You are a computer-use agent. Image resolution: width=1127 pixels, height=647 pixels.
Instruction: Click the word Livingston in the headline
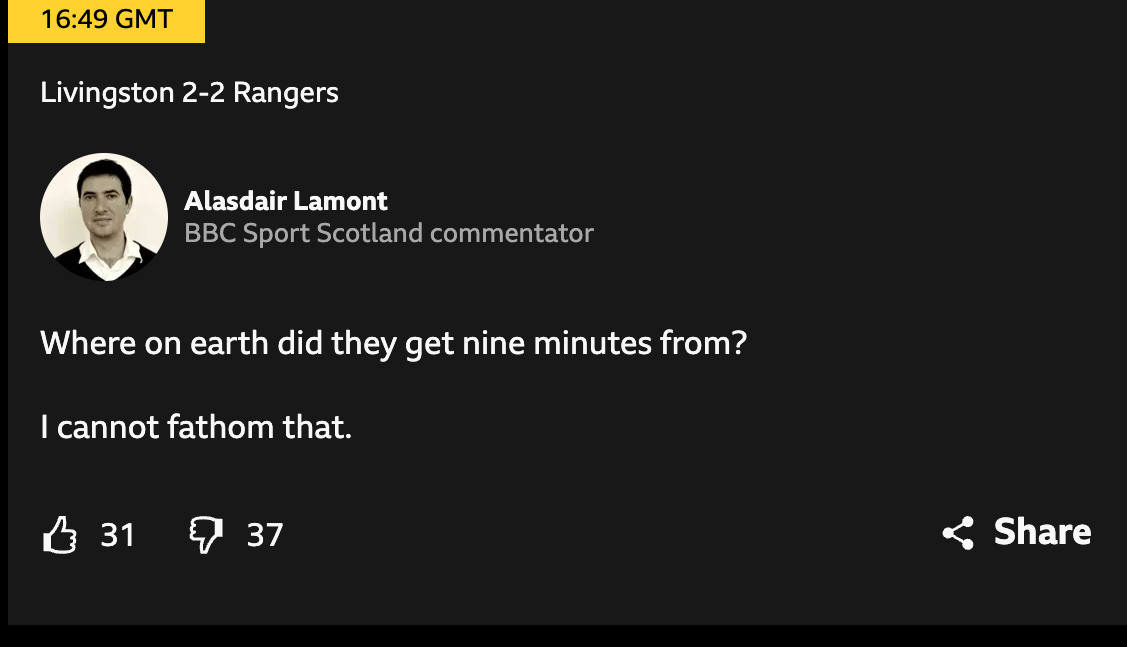tap(107, 93)
